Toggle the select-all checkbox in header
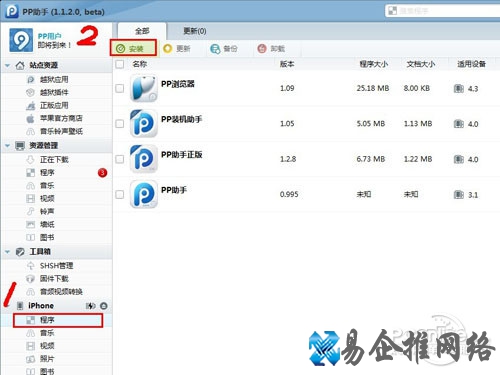The image size is (500, 375). click(x=119, y=64)
